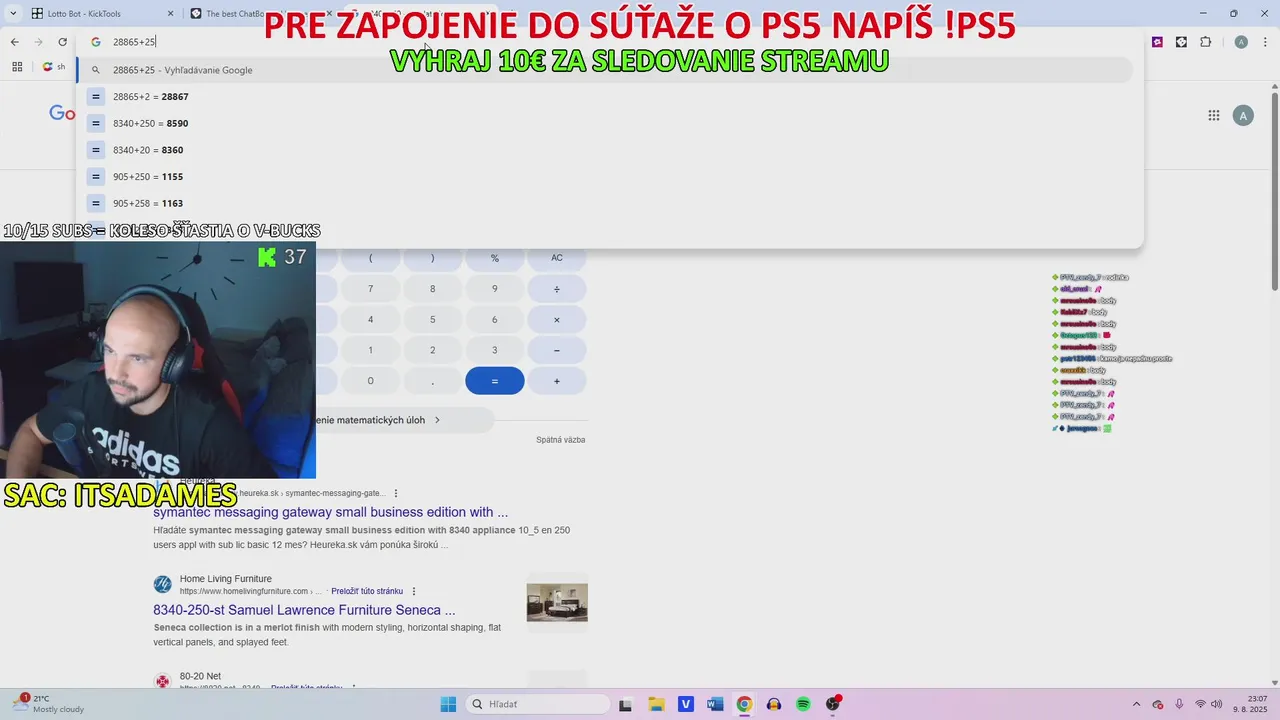Screen dimensions: 1280x720
Task: Open the 'symantec messaging gateway small business' result
Action: tap(330, 512)
